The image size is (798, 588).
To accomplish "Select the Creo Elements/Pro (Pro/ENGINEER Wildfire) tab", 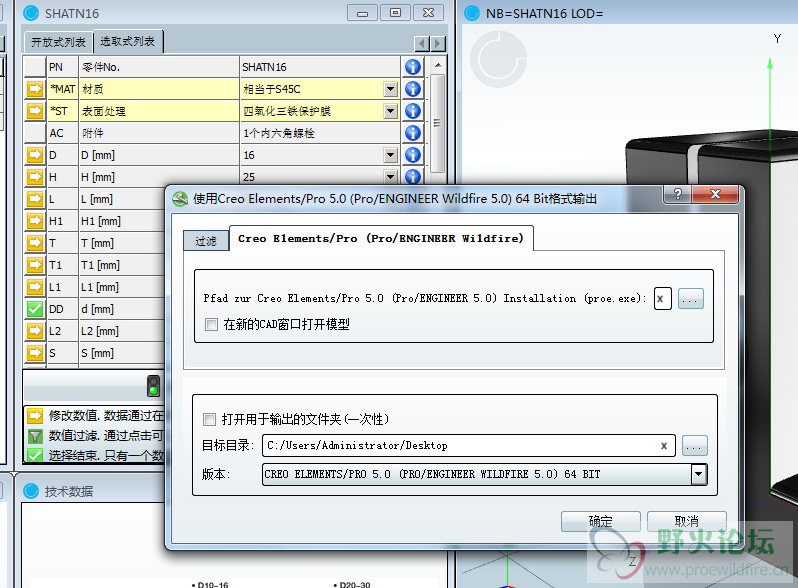I will (381, 238).
